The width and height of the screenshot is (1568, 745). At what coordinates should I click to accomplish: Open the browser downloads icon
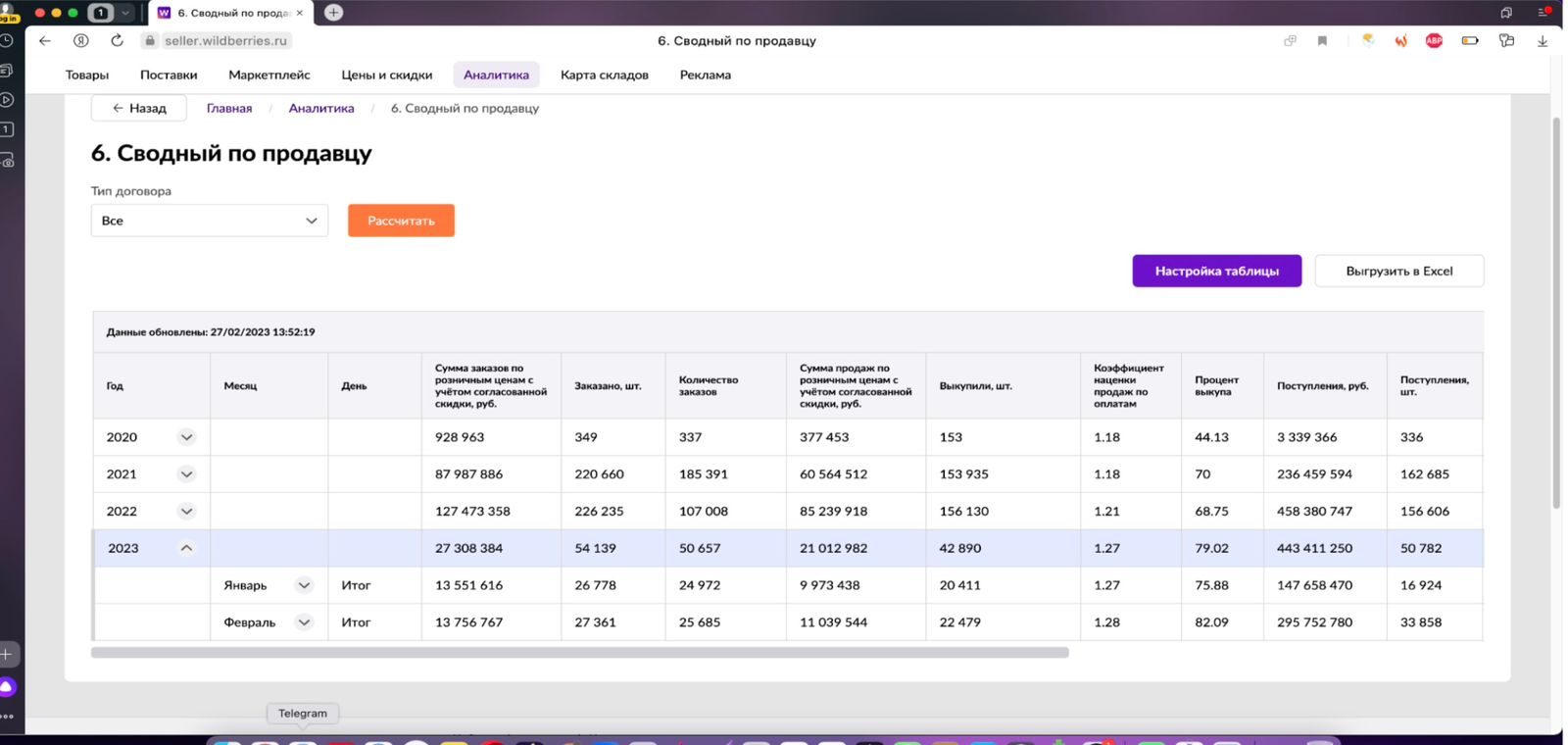click(1542, 41)
